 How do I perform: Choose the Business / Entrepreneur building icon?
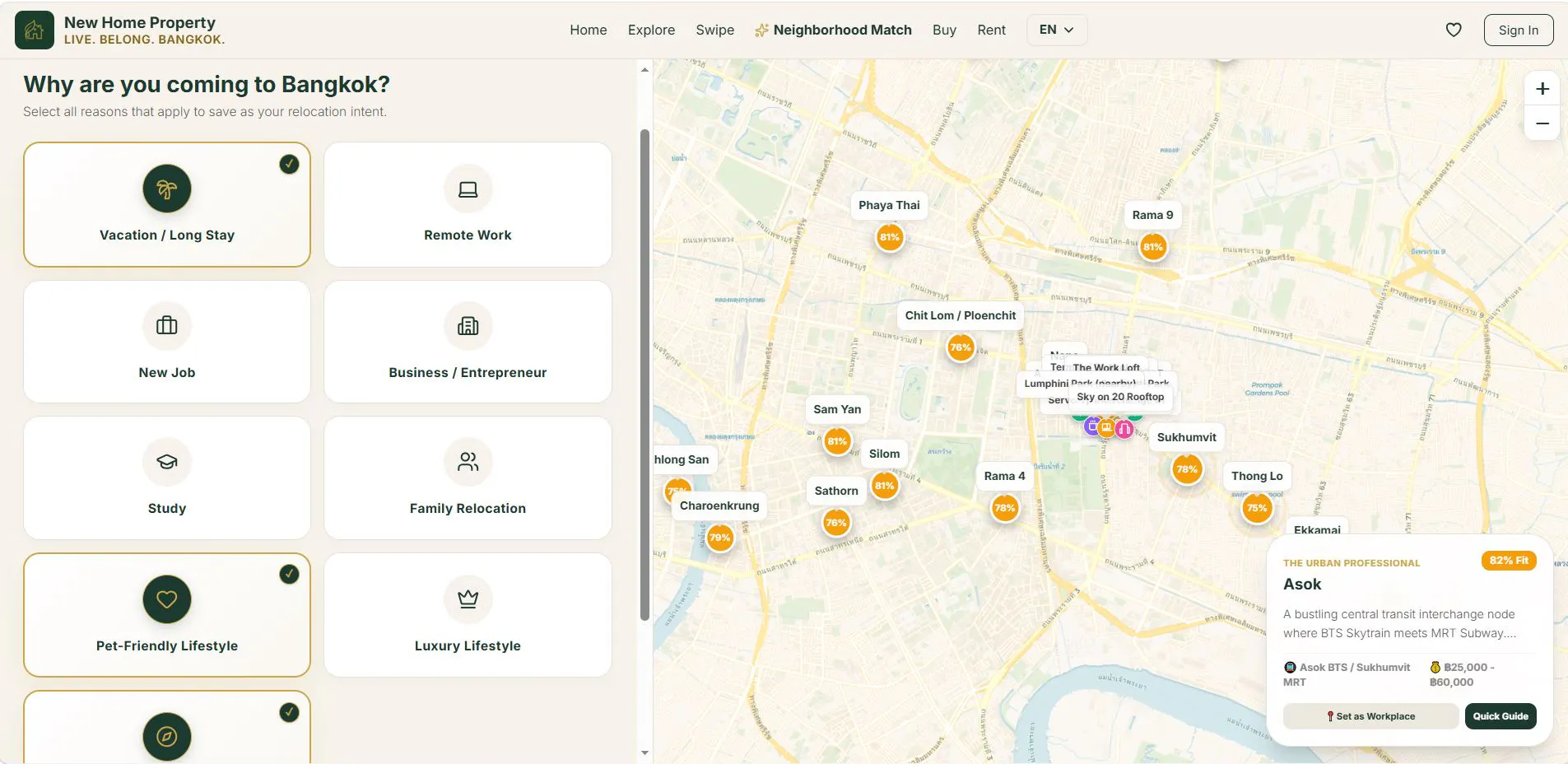point(468,326)
